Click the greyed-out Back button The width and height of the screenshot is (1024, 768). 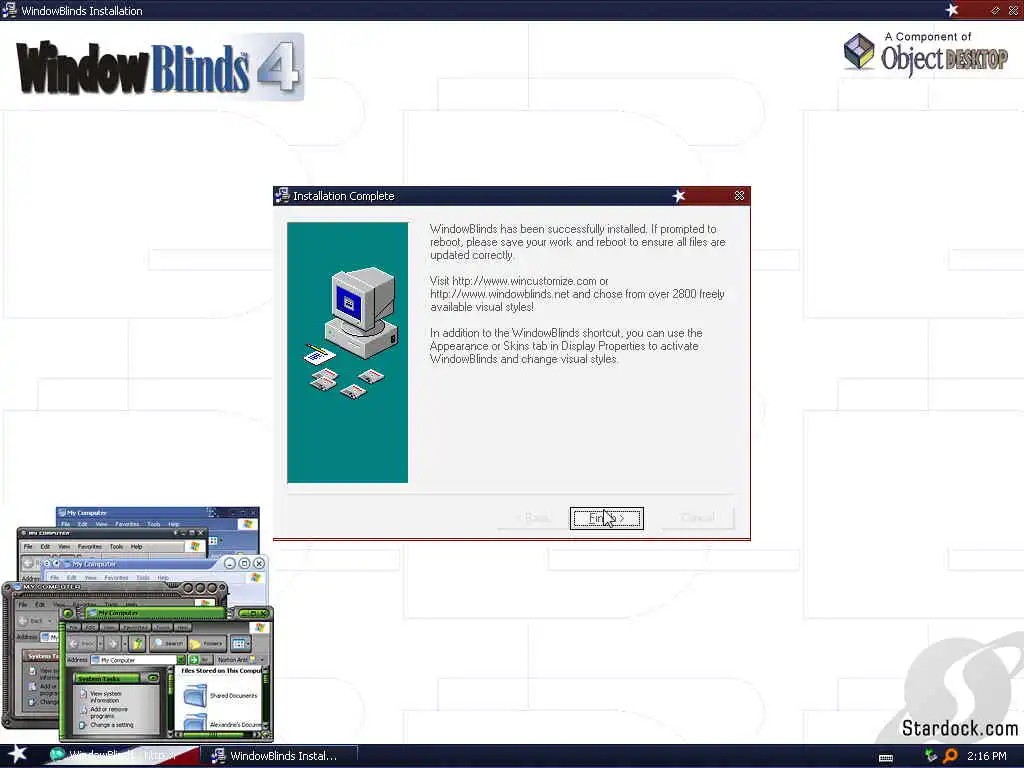(x=534, y=518)
